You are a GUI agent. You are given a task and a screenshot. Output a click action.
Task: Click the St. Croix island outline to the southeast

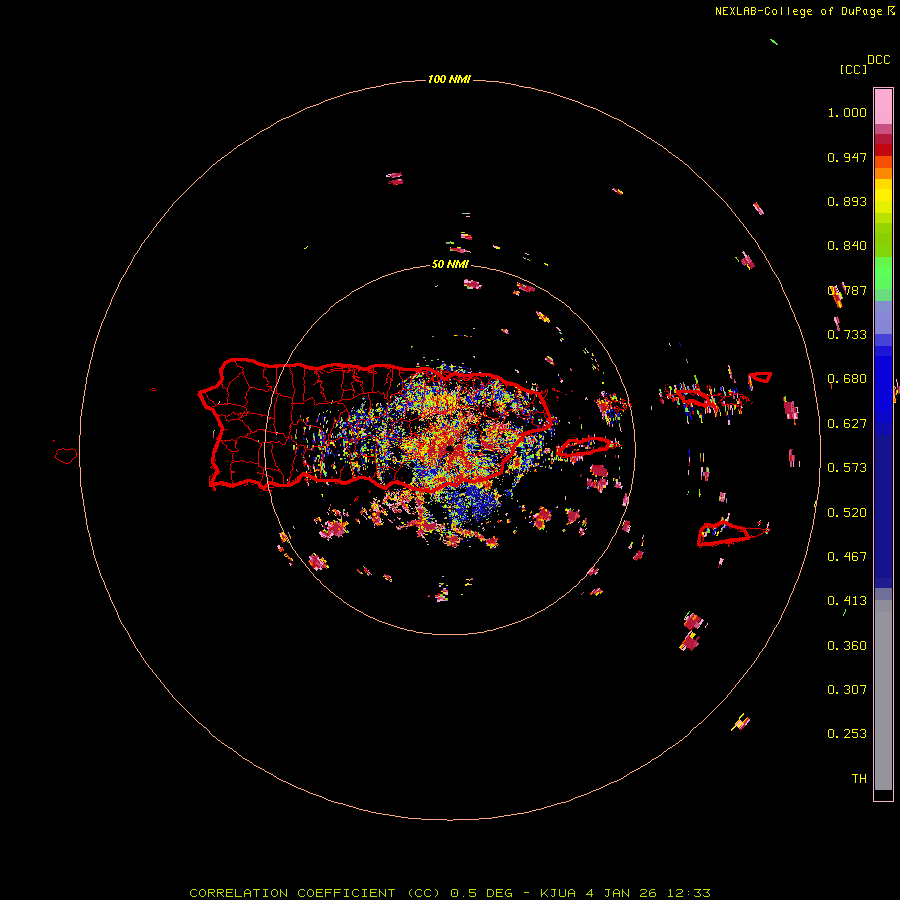tap(724, 534)
